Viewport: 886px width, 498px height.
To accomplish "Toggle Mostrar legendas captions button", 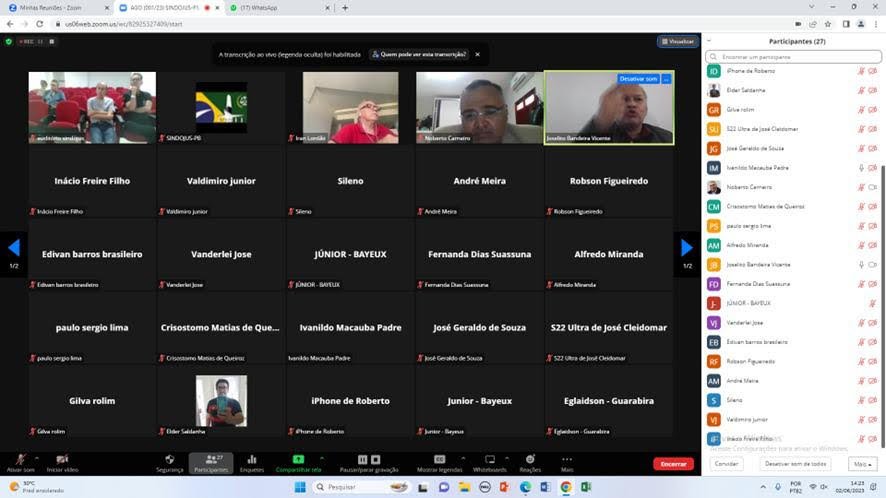I will pos(439,459).
